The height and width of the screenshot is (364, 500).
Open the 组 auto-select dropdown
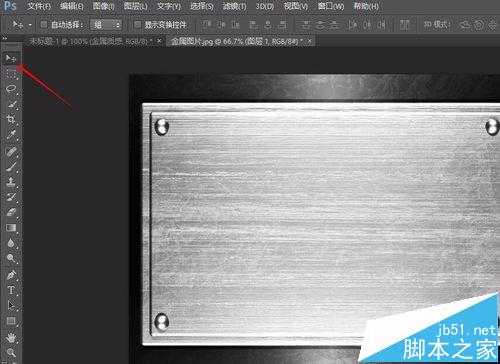coord(106,24)
